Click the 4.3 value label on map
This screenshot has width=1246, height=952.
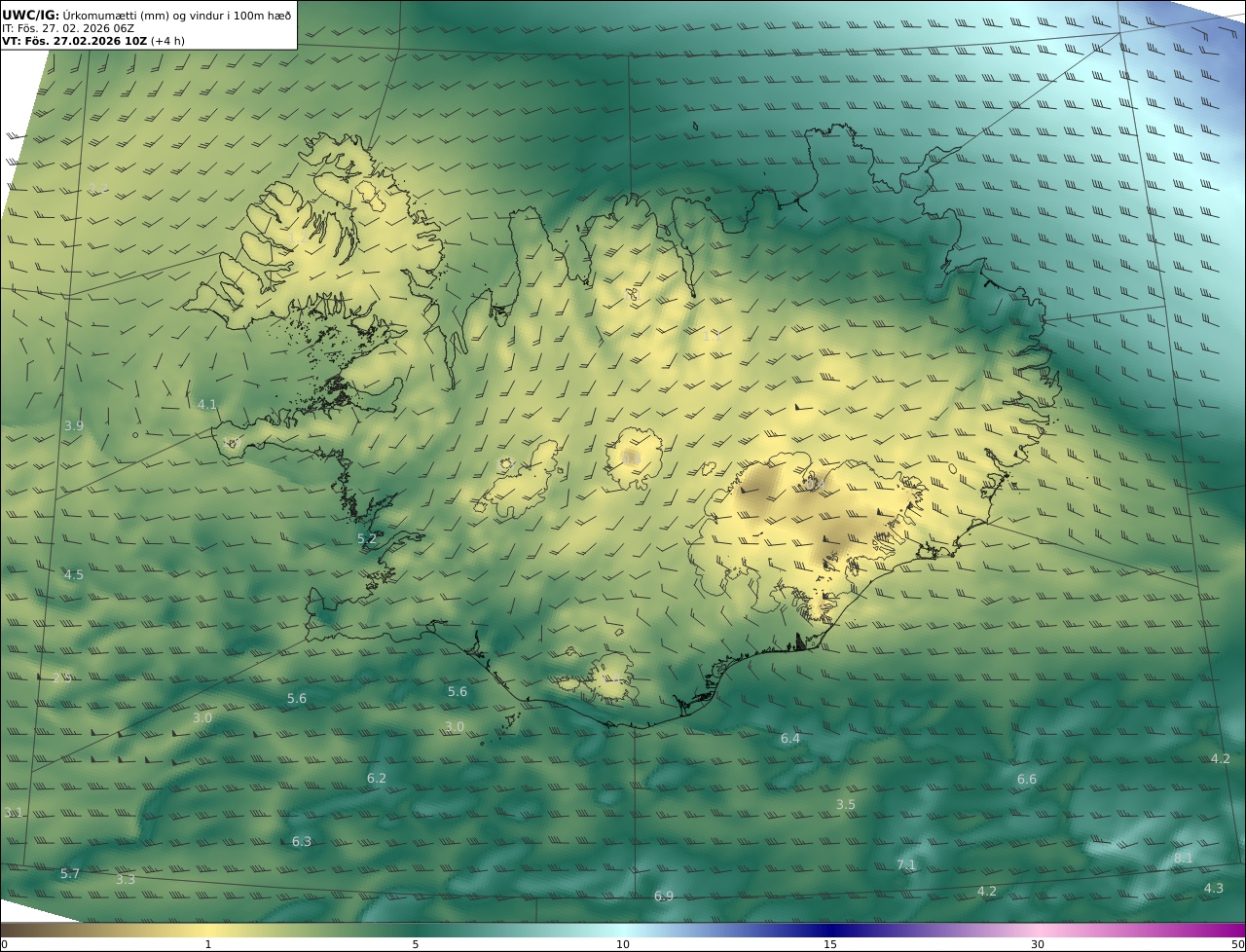[x=1214, y=888]
